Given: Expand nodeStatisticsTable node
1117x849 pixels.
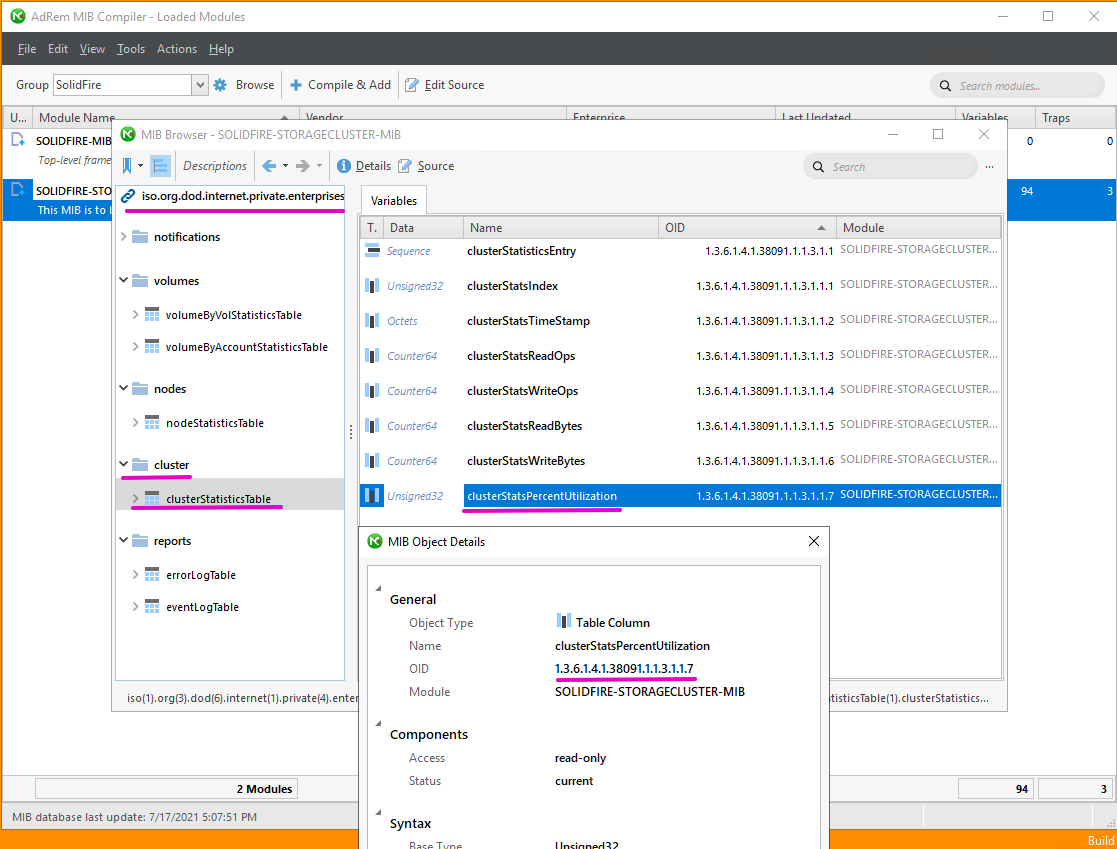Looking at the screenshot, I should click(135, 422).
